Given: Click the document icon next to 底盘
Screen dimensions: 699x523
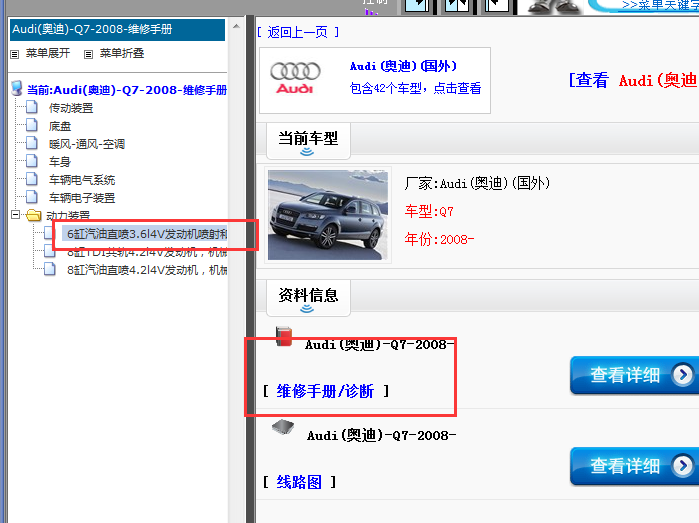Looking at the screenshot, I should [32, 125].
